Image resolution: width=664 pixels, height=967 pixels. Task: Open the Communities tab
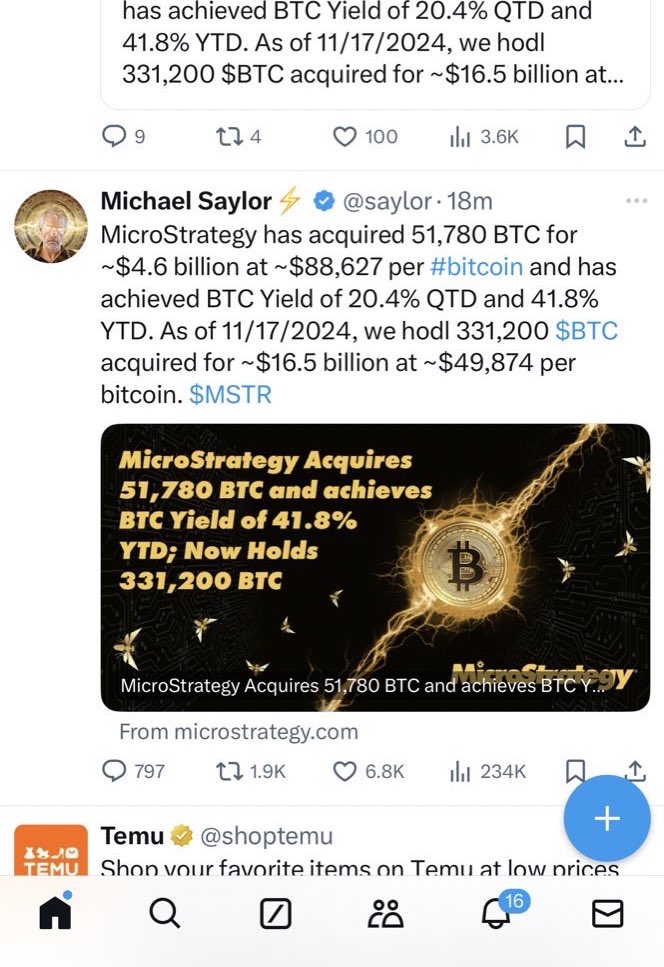coord(385,912)
